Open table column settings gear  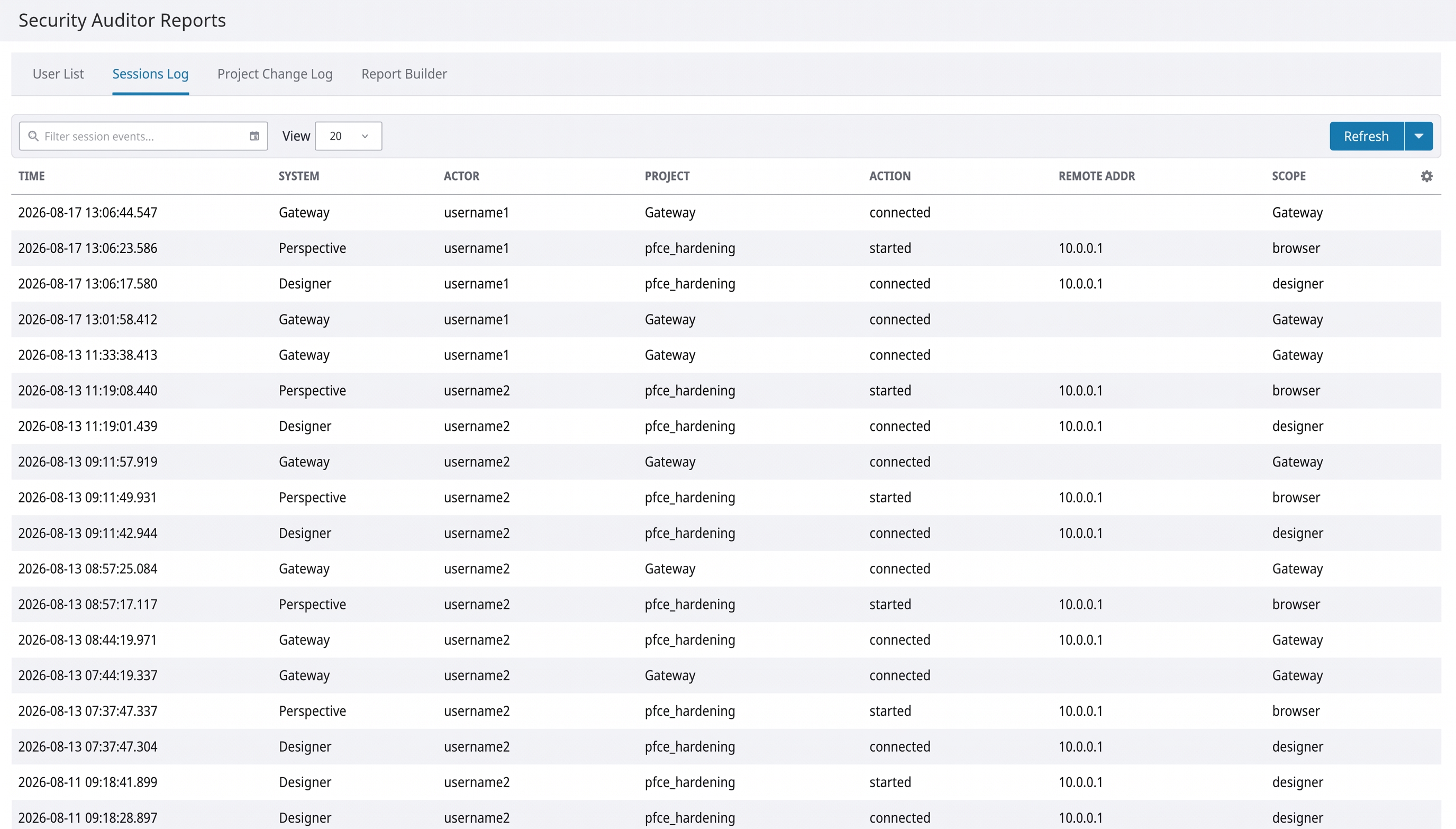point(1426,176)
